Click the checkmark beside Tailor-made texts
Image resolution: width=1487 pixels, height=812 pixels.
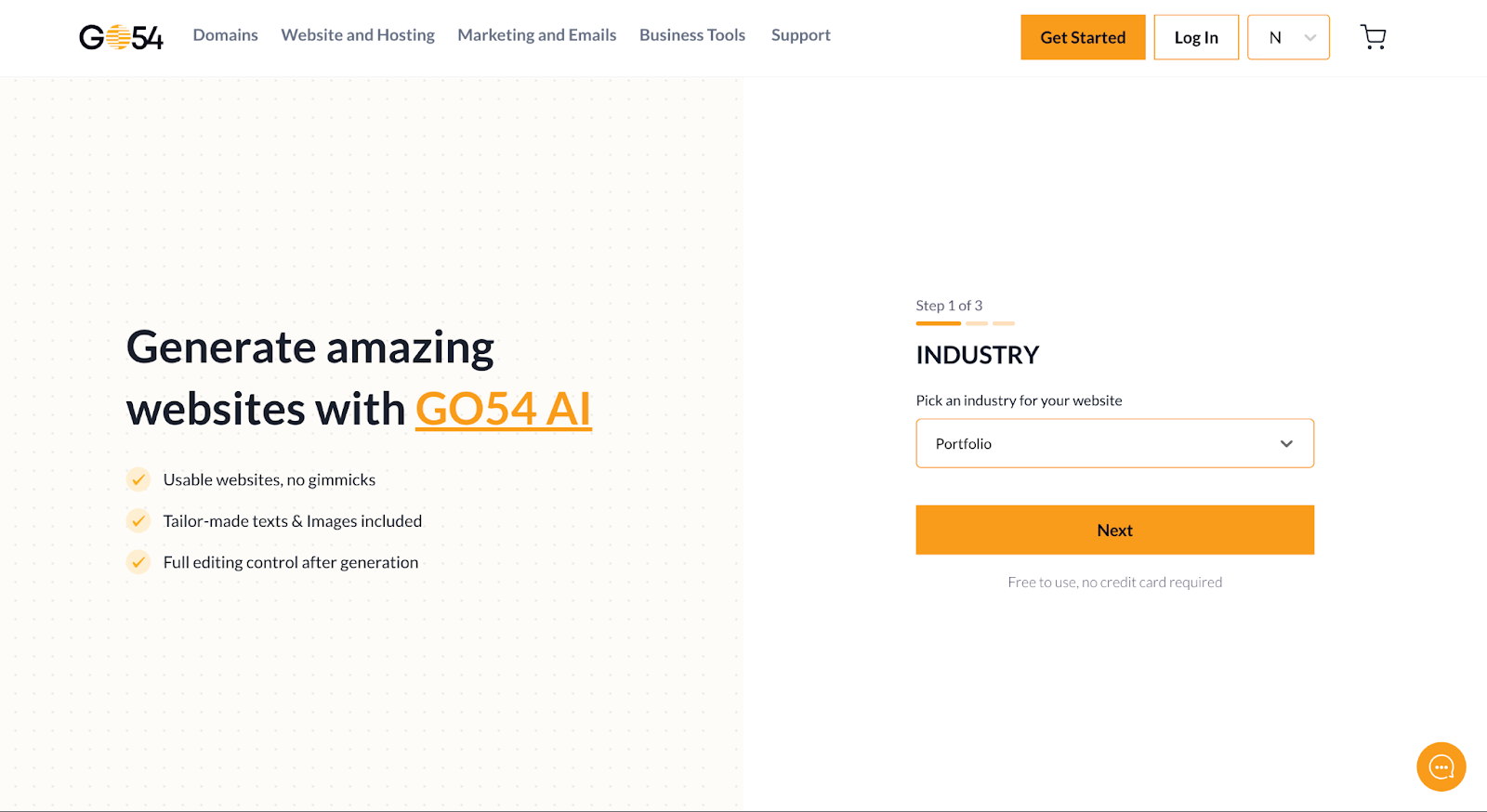138,520
